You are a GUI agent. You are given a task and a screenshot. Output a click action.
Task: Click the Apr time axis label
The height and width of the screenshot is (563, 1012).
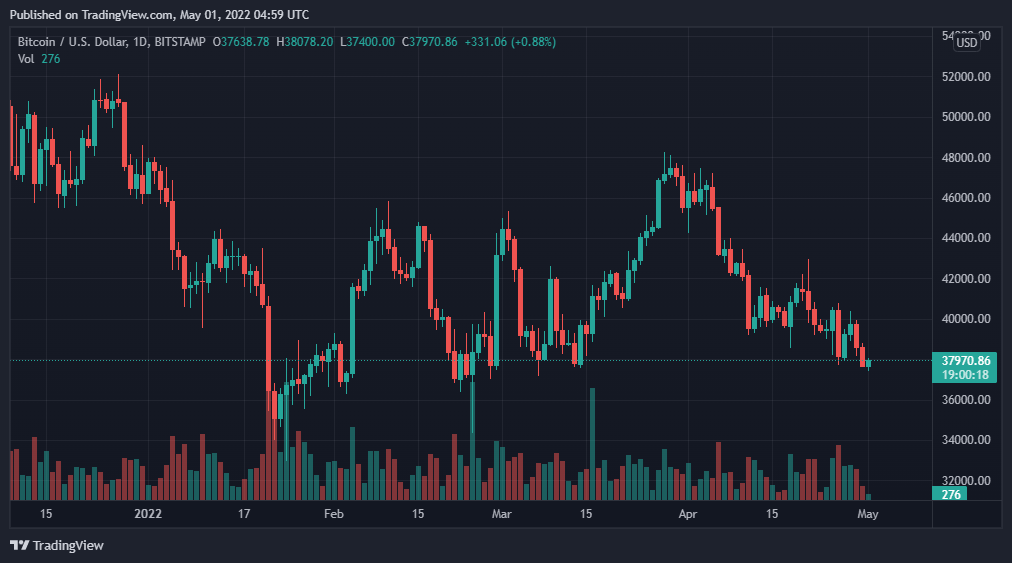tap(688, 514)
